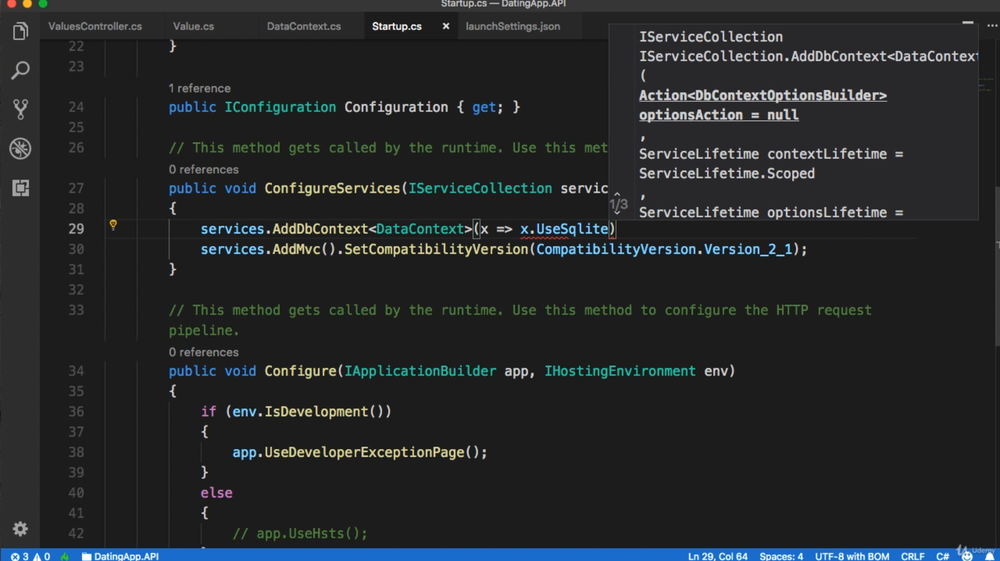The image size is (1000, 561).
Task: Click the UseDeveloperExceptionPage call
Action: [364, 452]
